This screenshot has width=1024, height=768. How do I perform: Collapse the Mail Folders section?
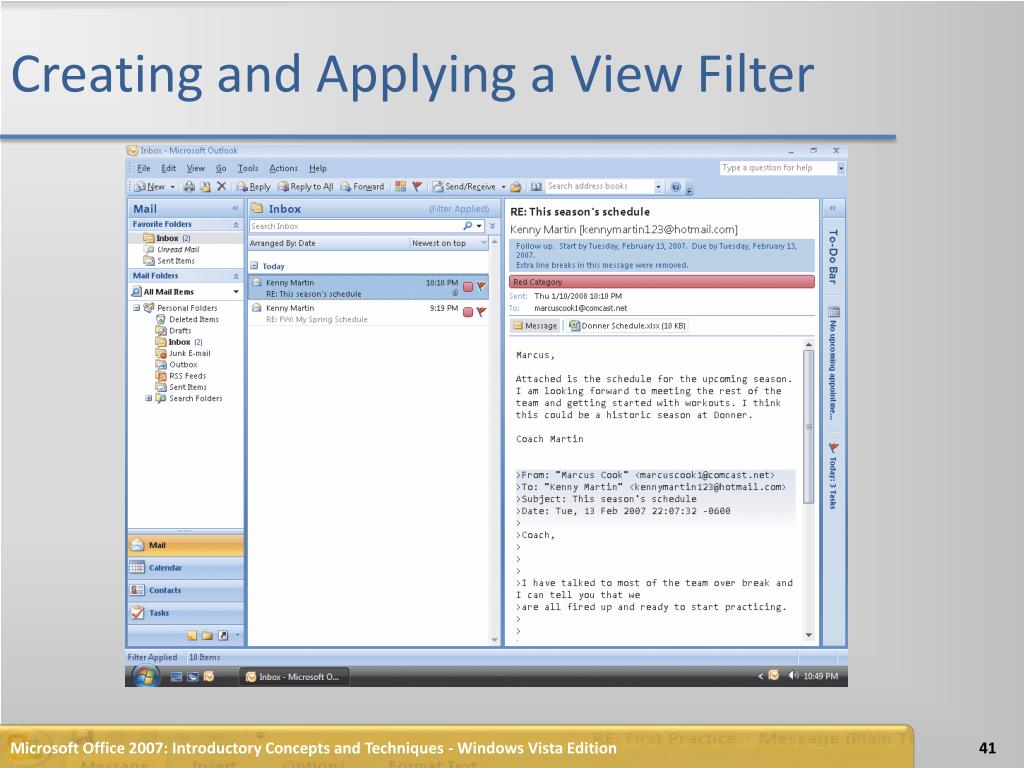[236, 276]
